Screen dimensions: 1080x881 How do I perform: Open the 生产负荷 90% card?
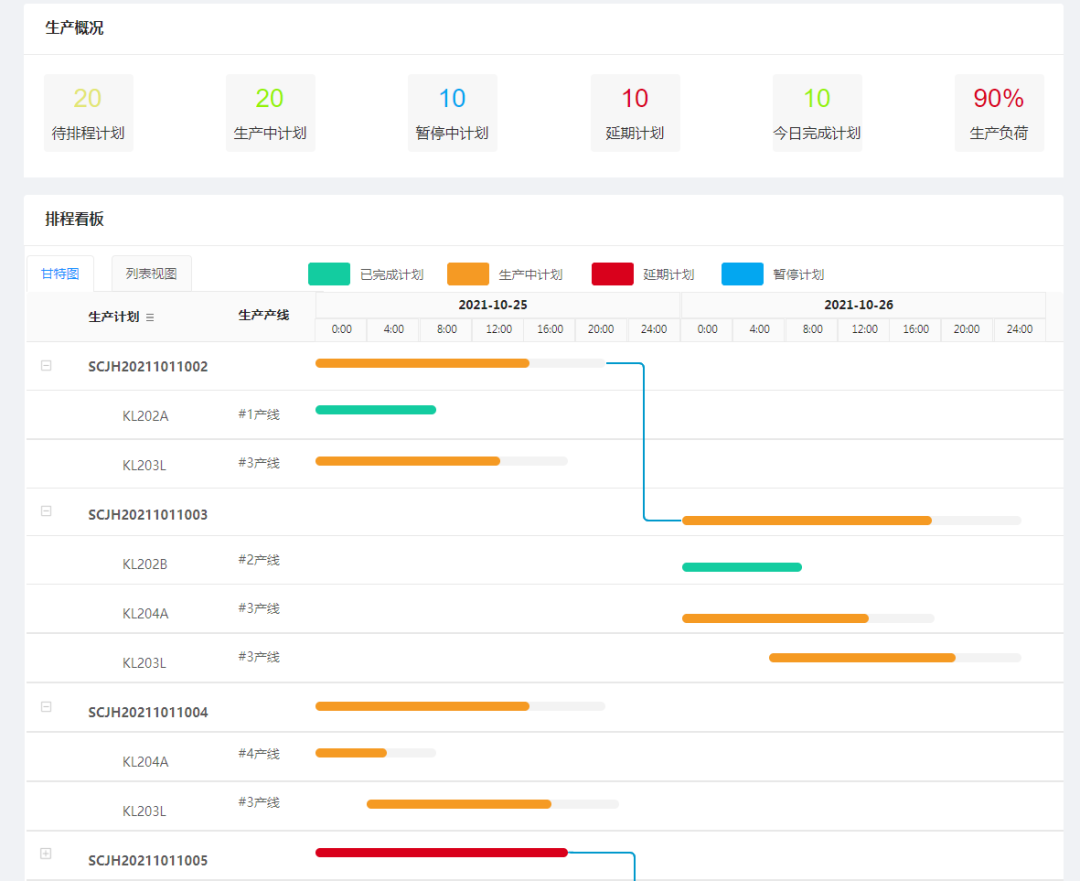(x=999, y=113)
